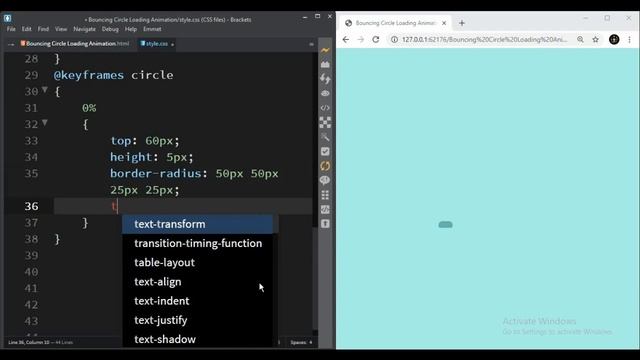This screenshot has width=640, height=360.
Task: Close the Bouncing Circle Loading Animation Chrome tab
Action: click(444, 23)
